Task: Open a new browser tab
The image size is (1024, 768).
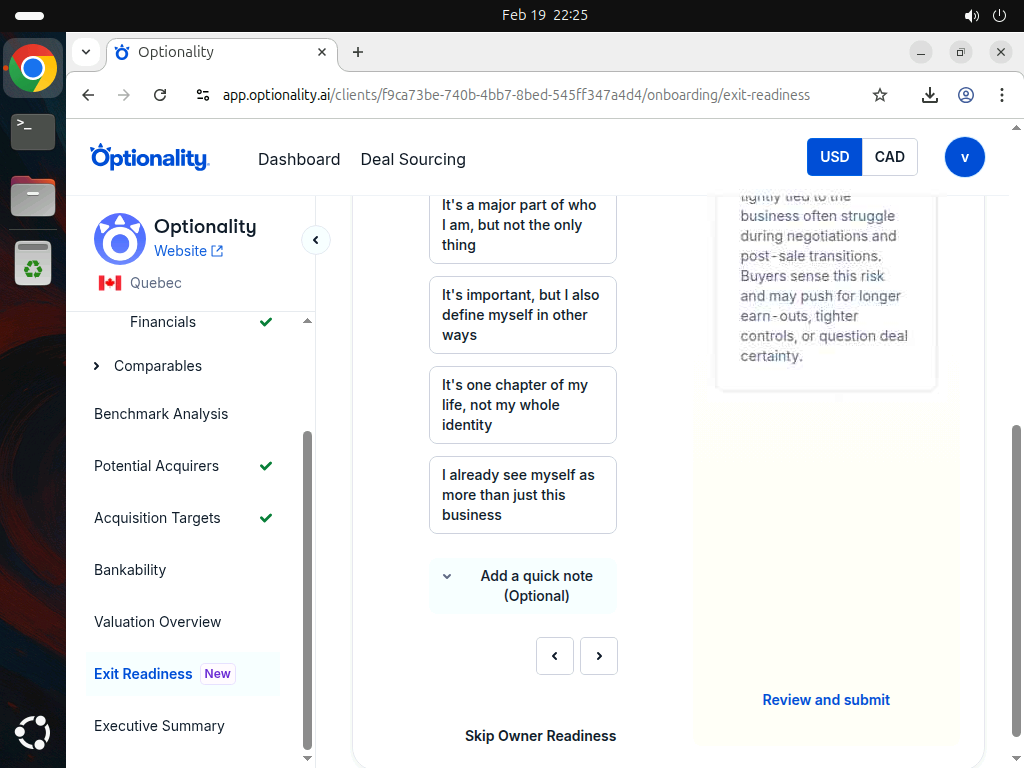Action: [x=358, y=52]
